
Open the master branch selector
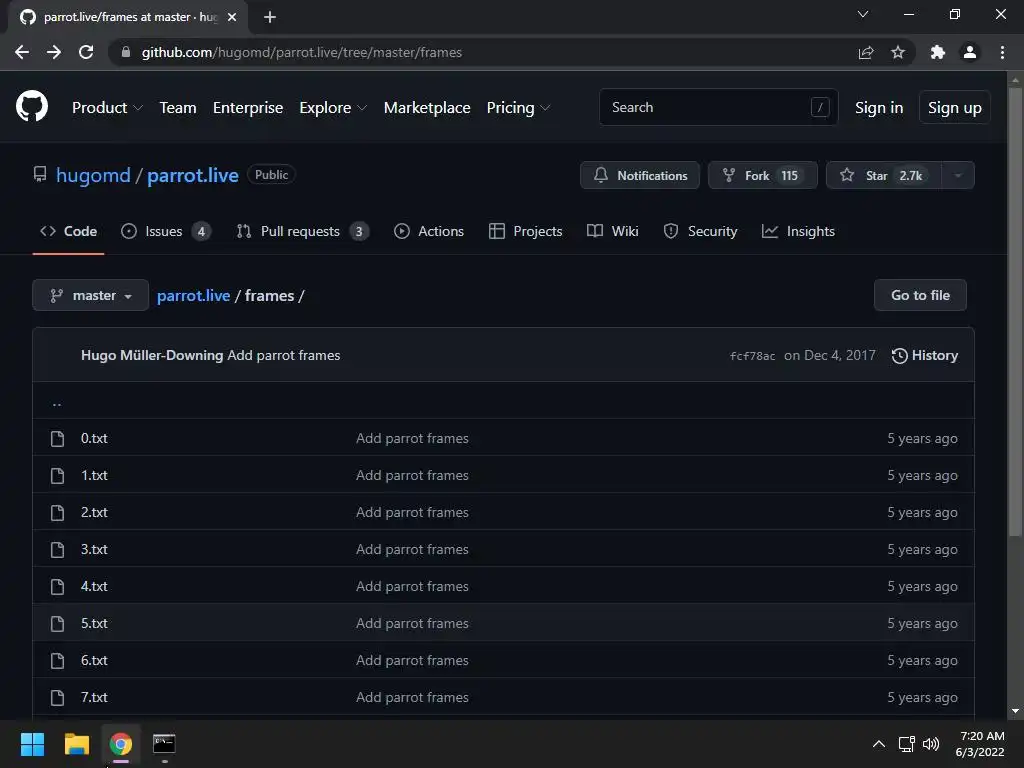point(90,295)
